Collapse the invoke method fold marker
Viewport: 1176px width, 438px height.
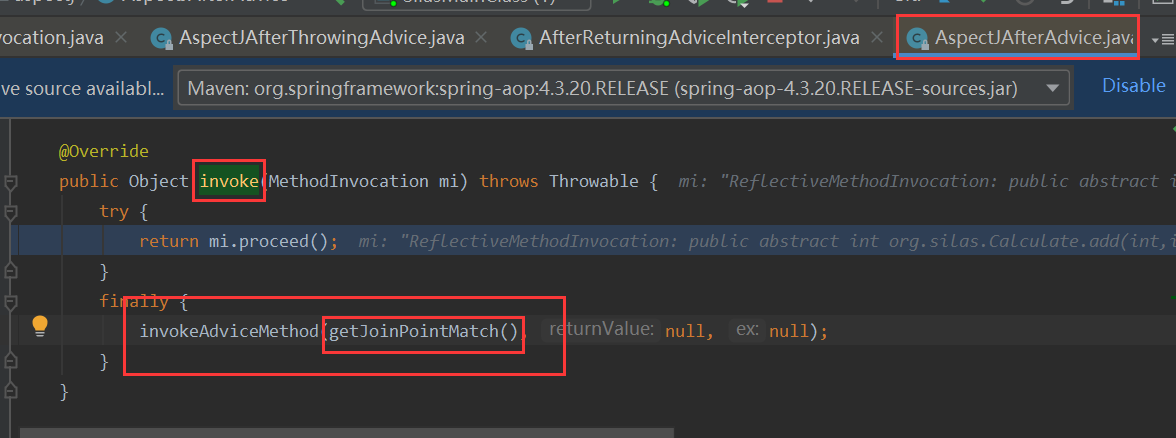coord(10,182)
